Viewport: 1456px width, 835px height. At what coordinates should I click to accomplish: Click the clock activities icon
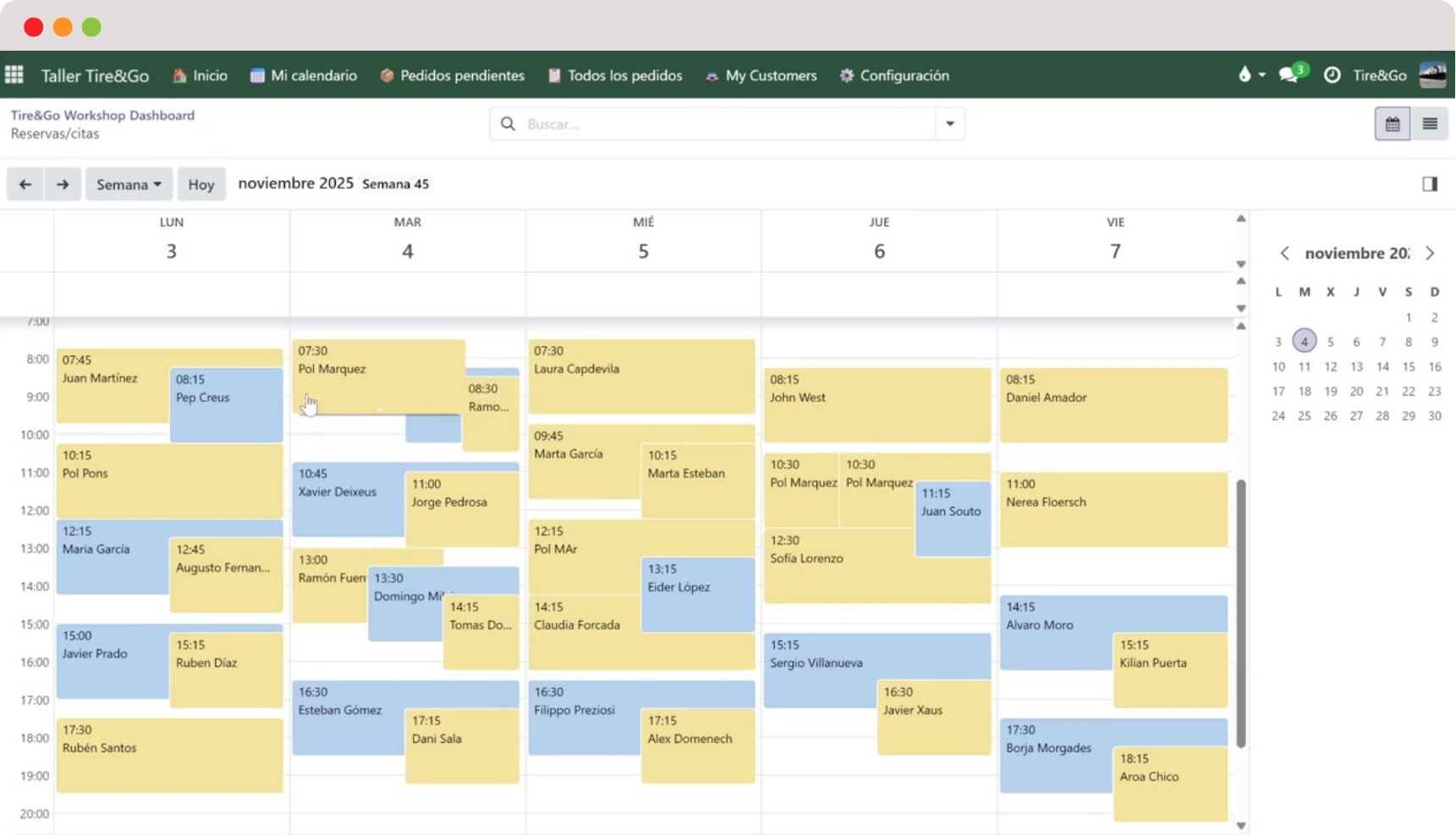[1332, 75]
